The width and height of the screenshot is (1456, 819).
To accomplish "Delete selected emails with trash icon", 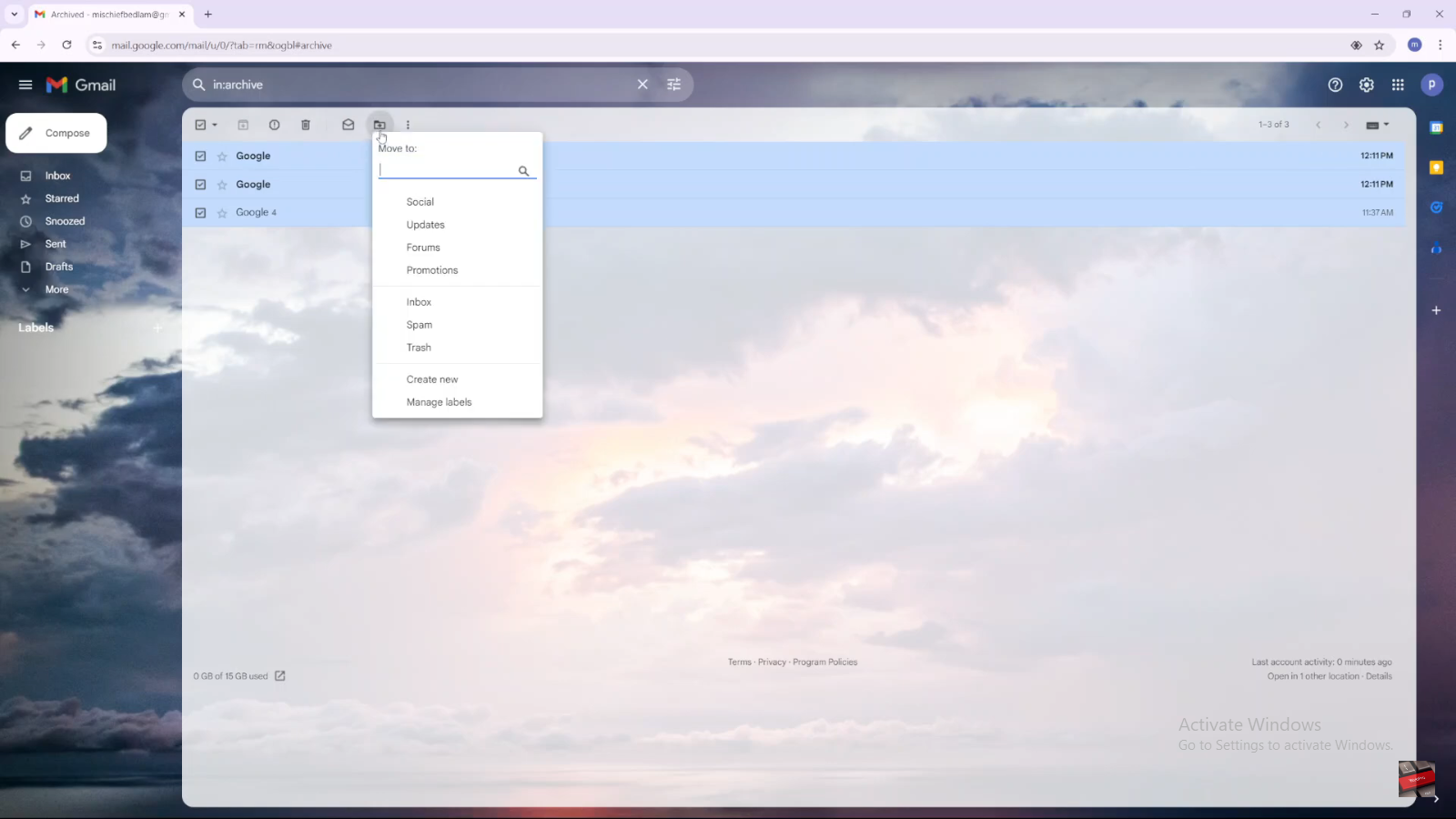I will pyautogui.click(x=306, y=125).
